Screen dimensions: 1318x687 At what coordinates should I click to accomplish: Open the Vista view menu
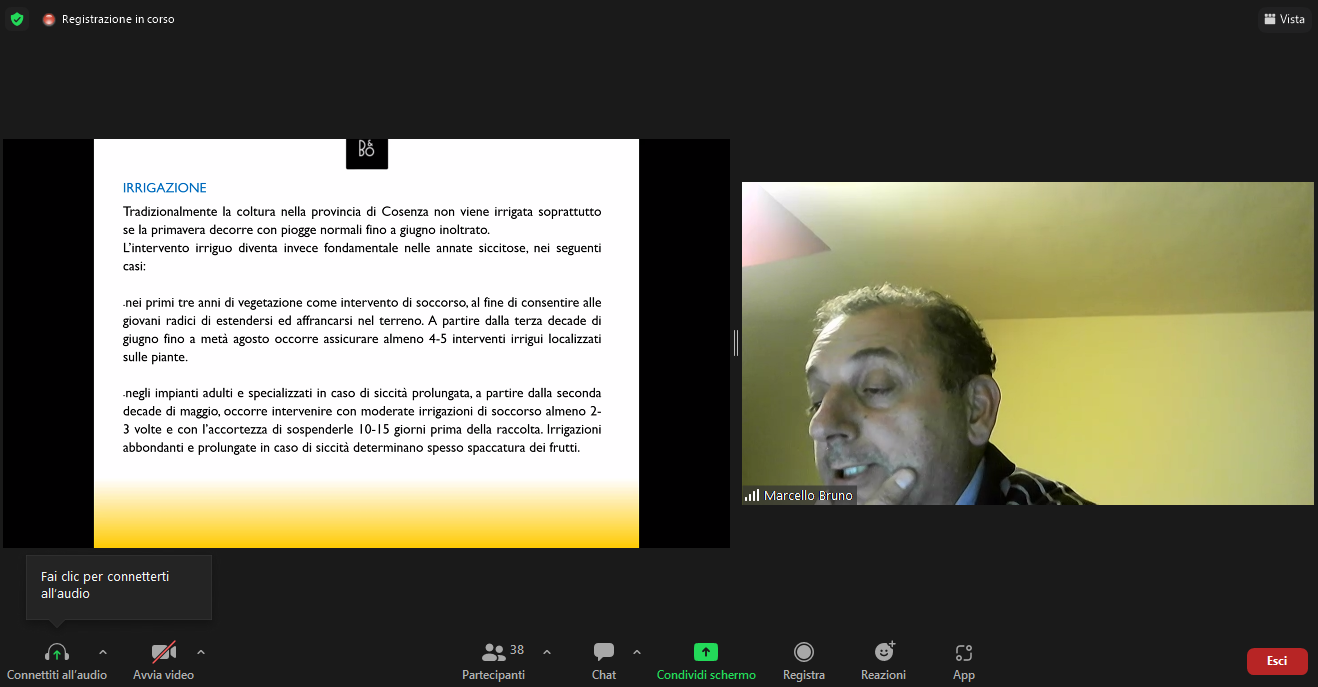coord(1284,19)
